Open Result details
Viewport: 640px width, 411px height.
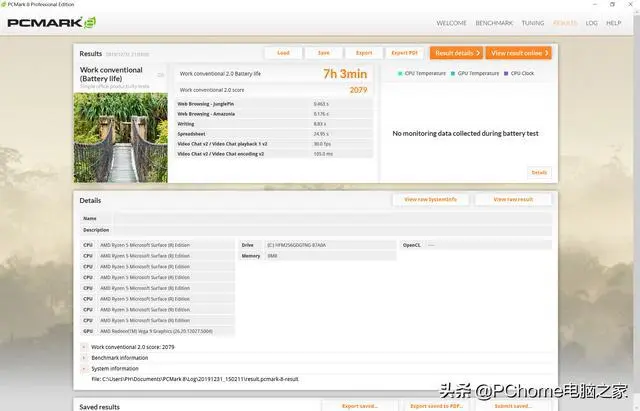[456, 53]
